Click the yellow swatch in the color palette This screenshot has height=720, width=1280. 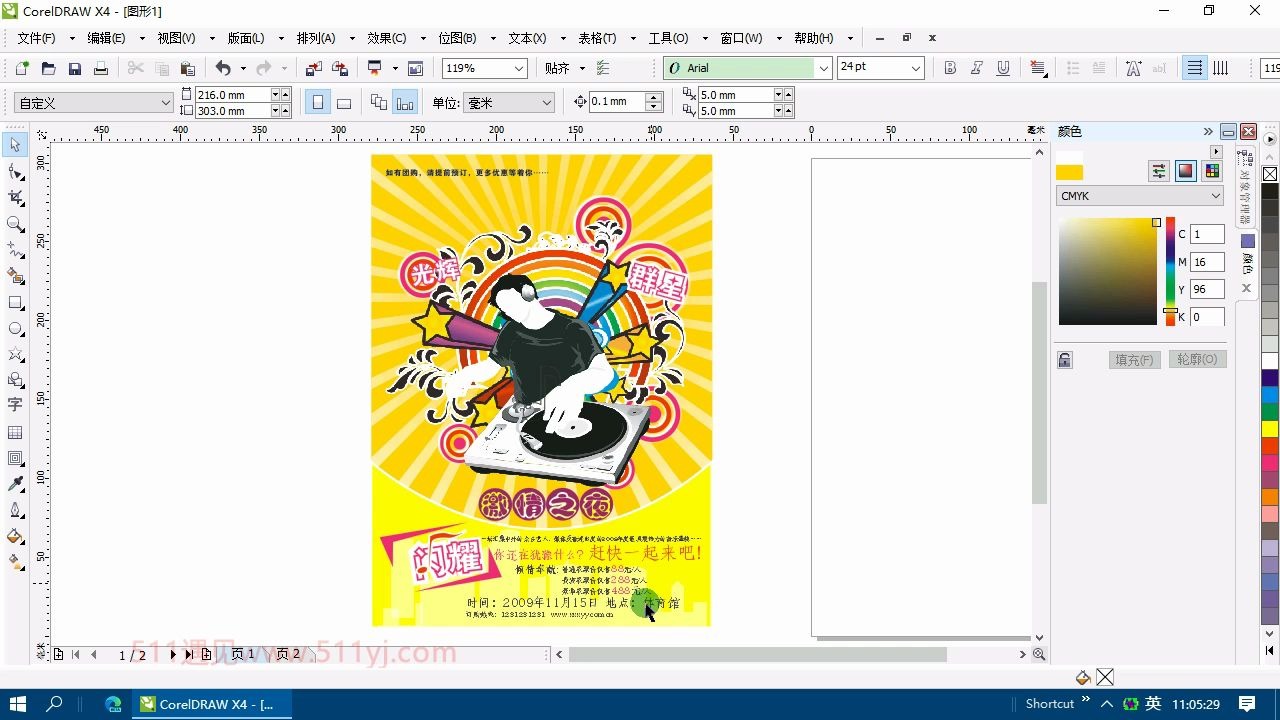pyautogui.click(x=1270, y=428)
